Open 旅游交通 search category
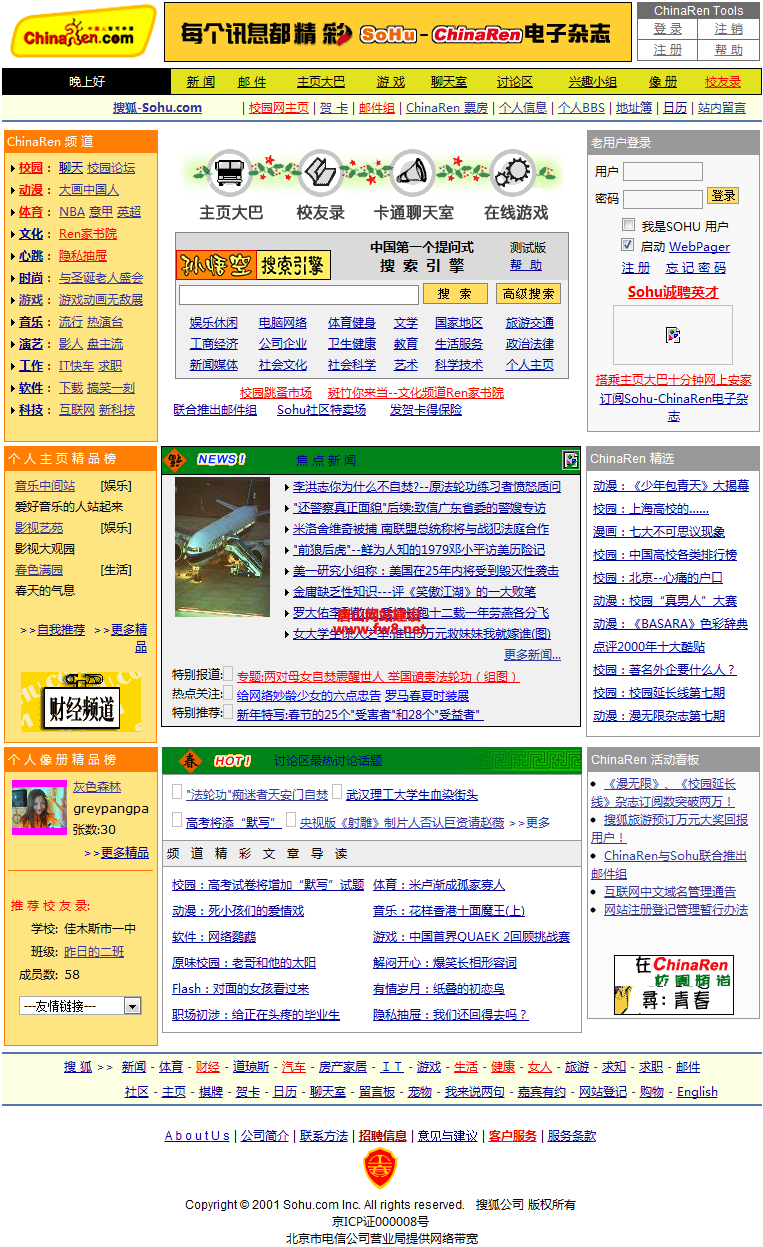The width and height of the screenshot is (763, 1247). (530, 323)
